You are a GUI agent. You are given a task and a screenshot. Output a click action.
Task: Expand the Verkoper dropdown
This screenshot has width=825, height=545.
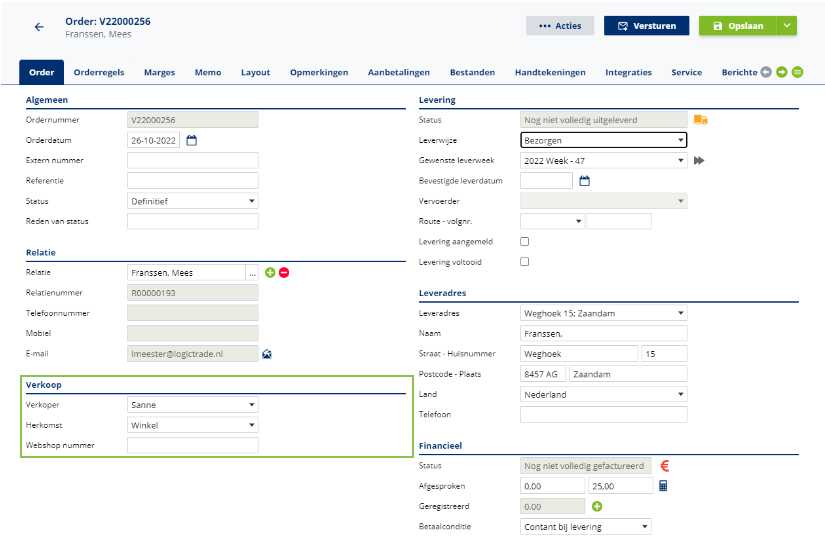193,405
